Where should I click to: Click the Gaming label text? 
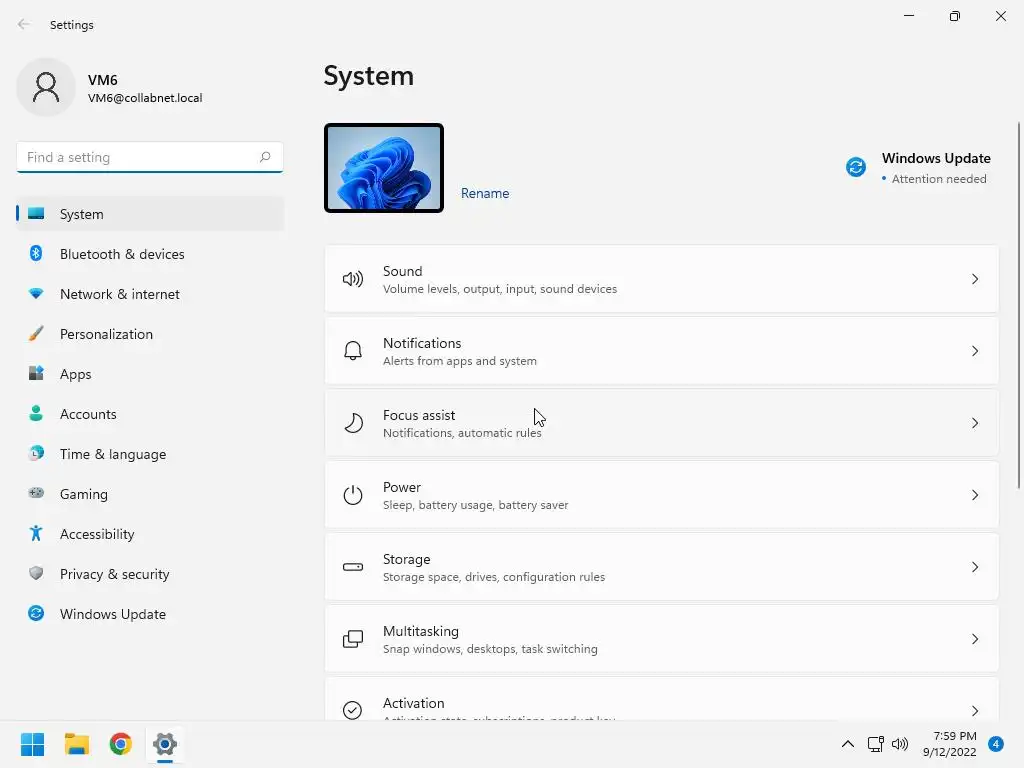(x=84, y=494)
